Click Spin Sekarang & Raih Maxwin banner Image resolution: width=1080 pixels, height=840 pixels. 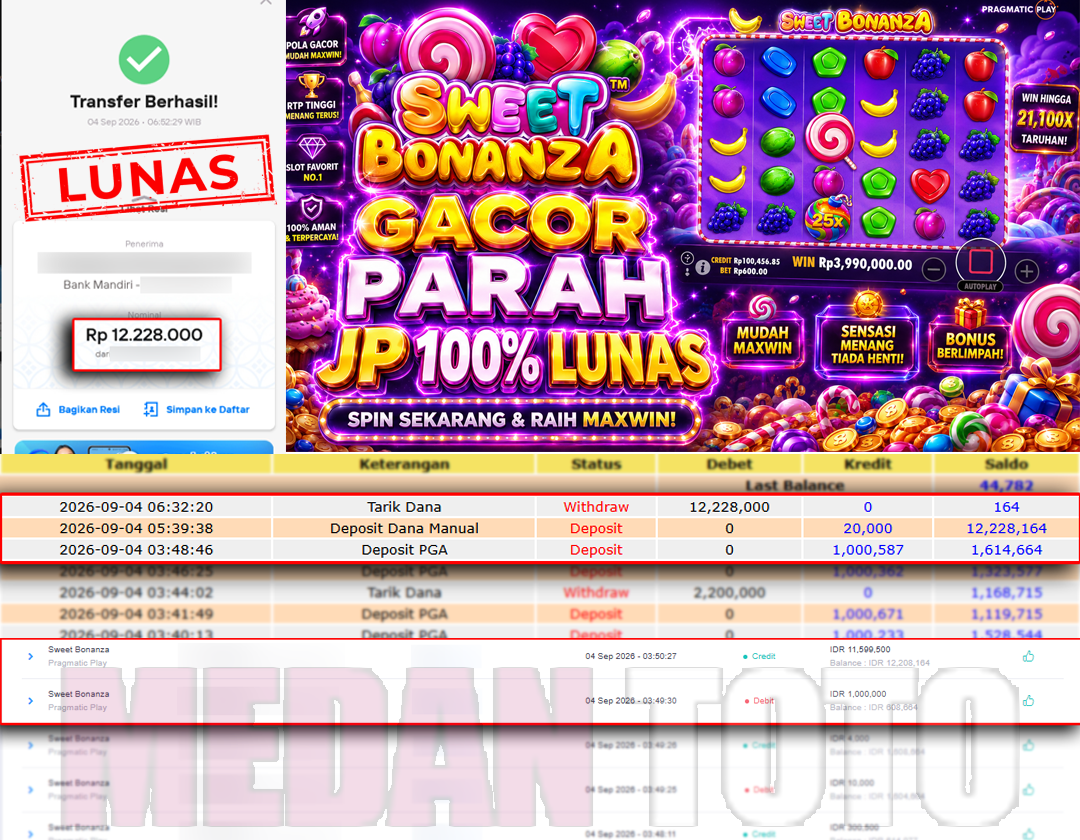tap(511, 419)
